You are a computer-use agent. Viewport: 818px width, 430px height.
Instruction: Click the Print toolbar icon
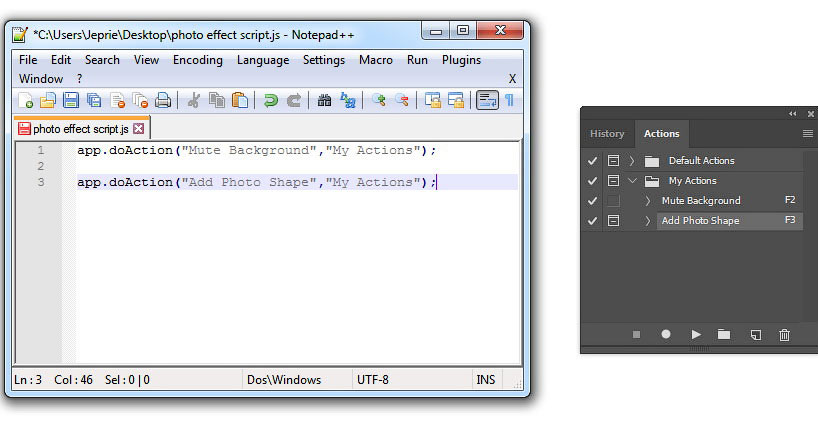163,100
